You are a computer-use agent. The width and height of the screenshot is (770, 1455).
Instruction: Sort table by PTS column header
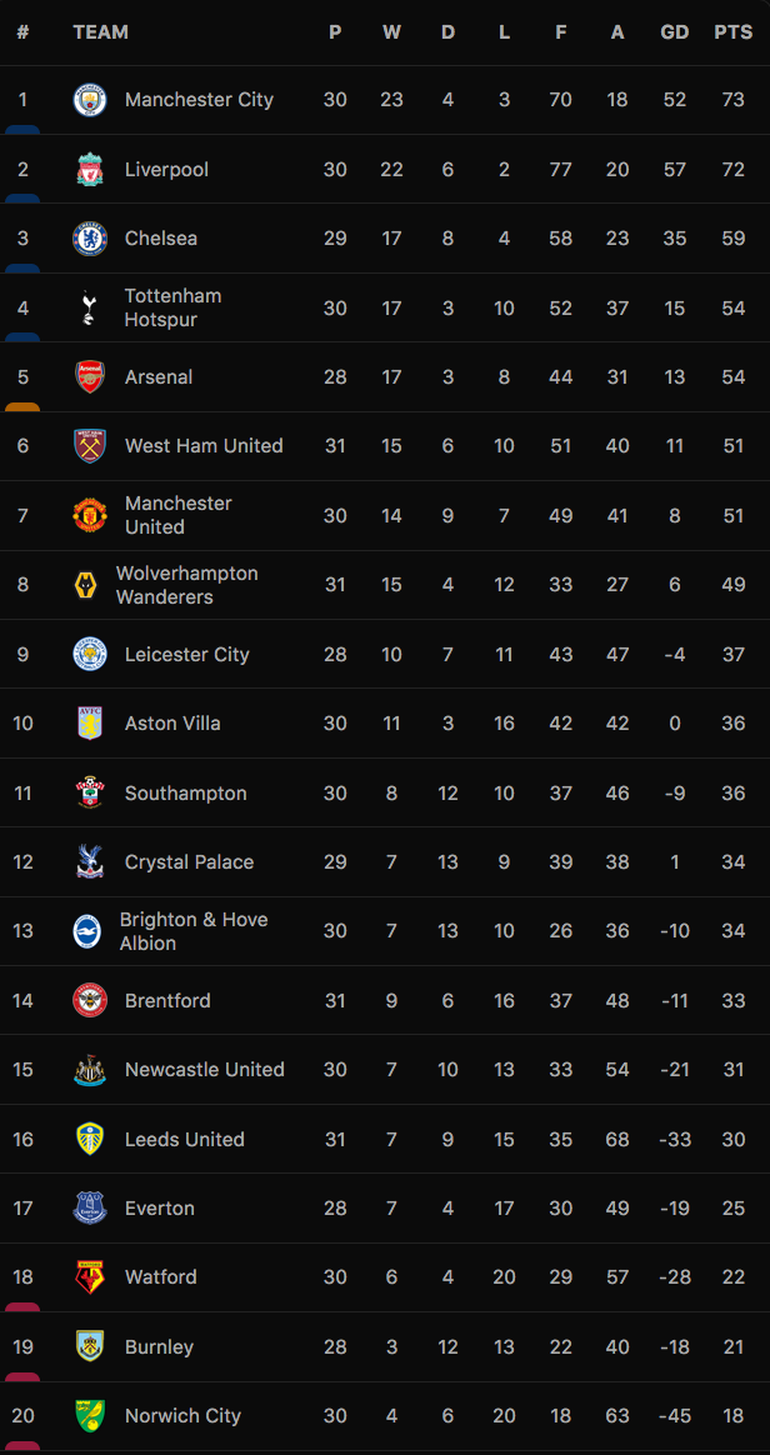tap(733, 32)
